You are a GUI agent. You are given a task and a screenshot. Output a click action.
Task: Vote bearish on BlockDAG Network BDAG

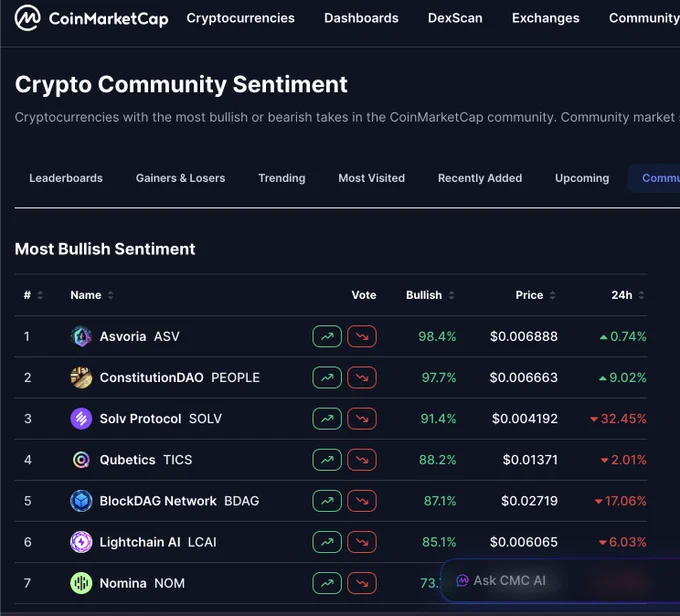pos(362,501)
